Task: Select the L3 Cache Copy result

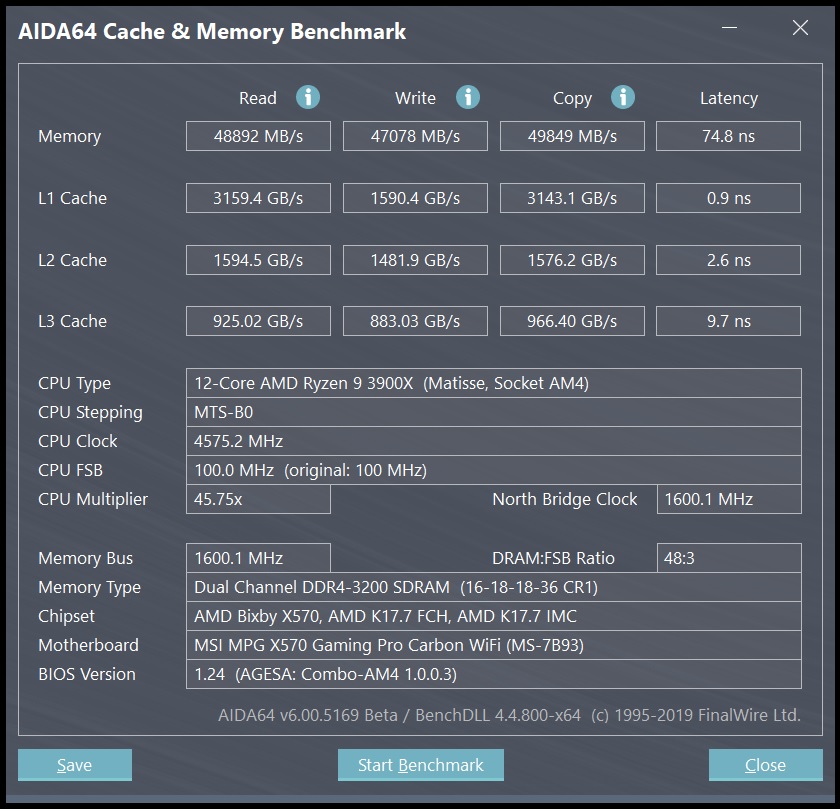Action: [572, 321]
